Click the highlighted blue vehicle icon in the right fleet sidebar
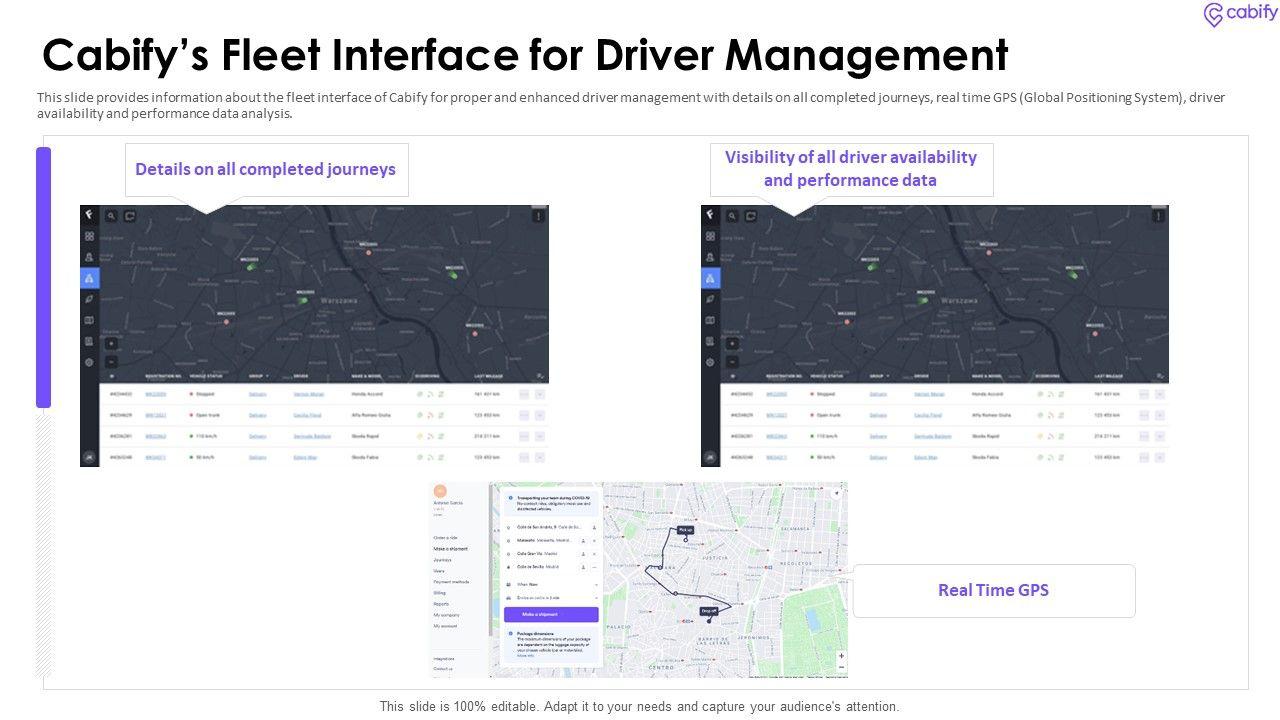The width and height of the screenshot is (1280, 720). [710, 278]
